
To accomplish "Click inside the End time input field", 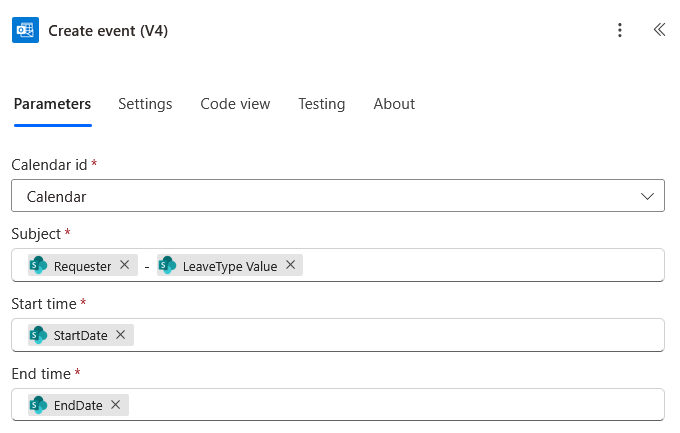I will pyautogui.click(x=338, y=404).
